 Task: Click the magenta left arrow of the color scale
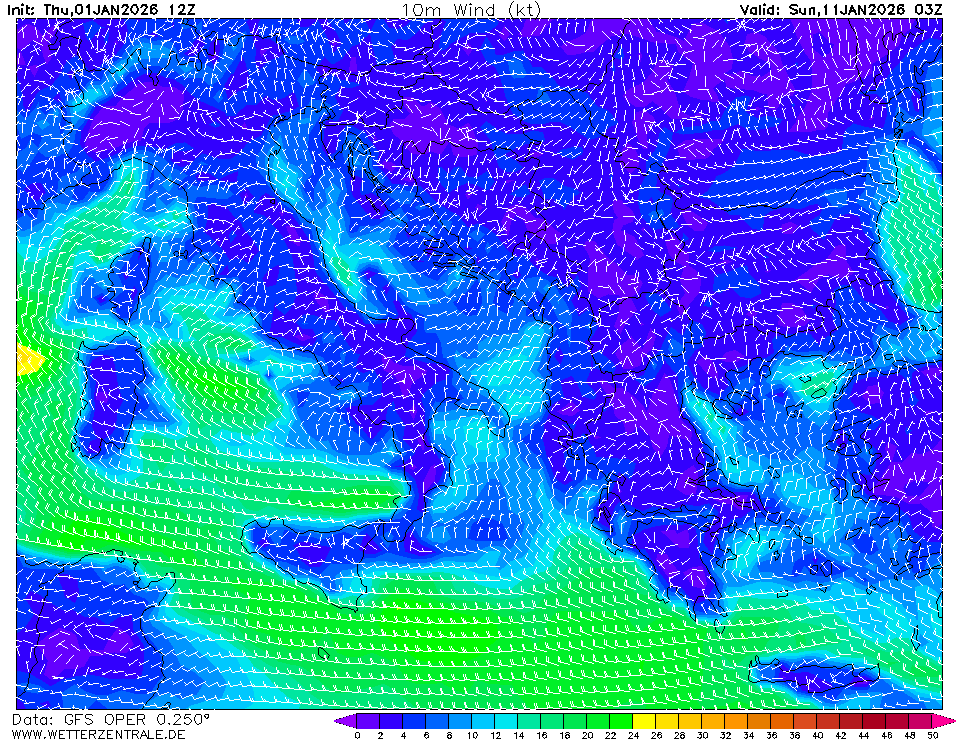coord(343,720)
